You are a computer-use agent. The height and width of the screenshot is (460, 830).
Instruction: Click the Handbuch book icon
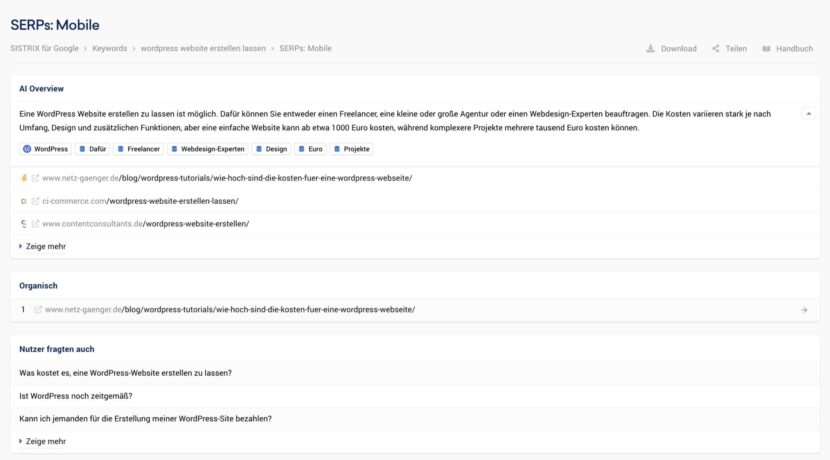pyautogui.click(x=766, y=49)
